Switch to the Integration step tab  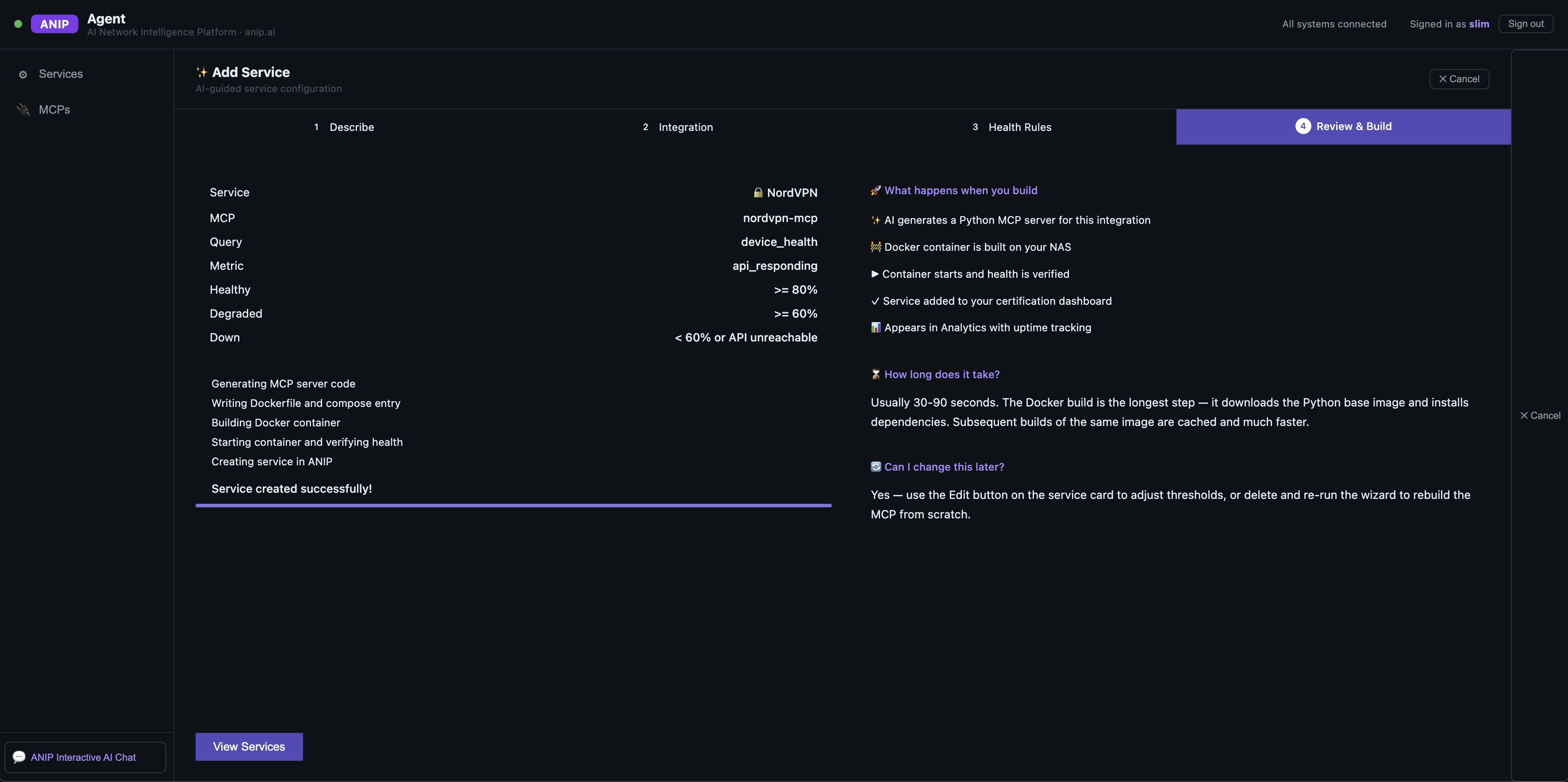pos(677,127)
